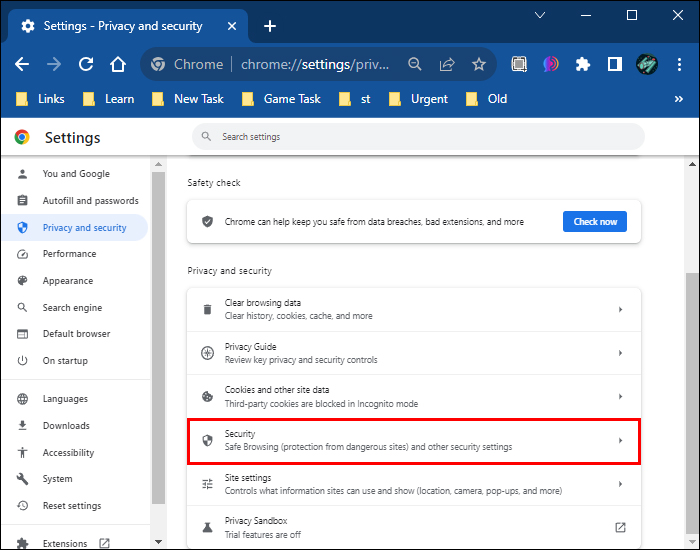700x550 pixels.
Task: Select Autofill and passwords in sidebar
Action: click(90, 201)
